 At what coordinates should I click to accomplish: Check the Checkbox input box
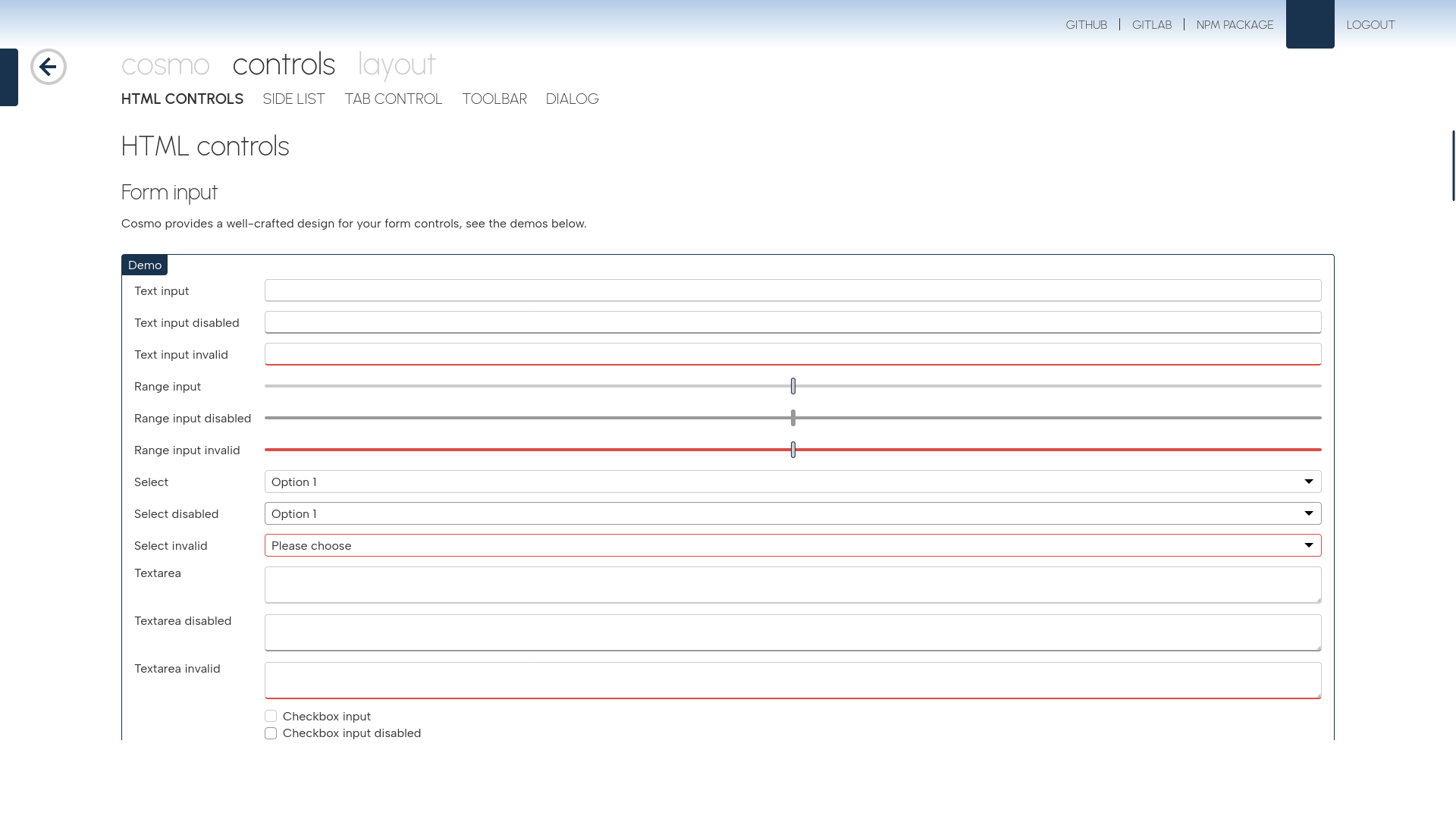271,716
